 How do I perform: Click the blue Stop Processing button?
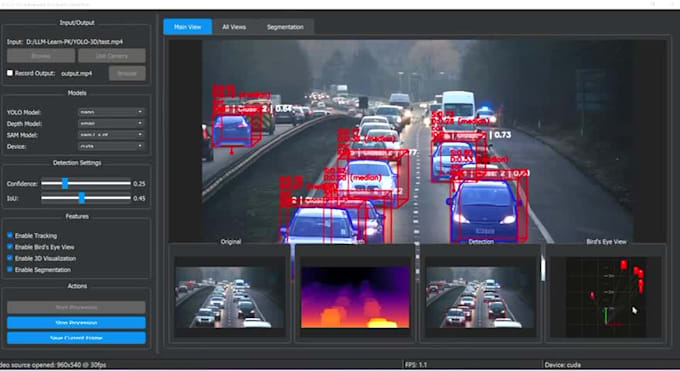pyautogui.click(x=76, y=323)
